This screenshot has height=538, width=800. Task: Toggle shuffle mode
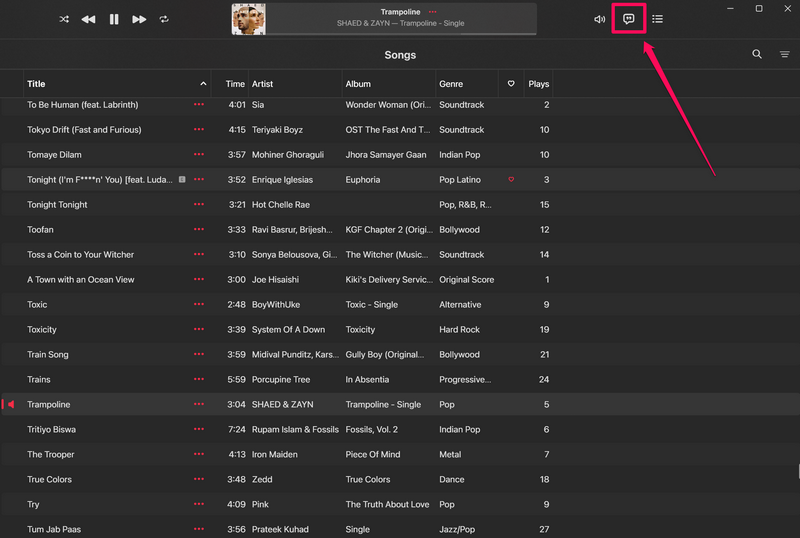click(64, 19)
